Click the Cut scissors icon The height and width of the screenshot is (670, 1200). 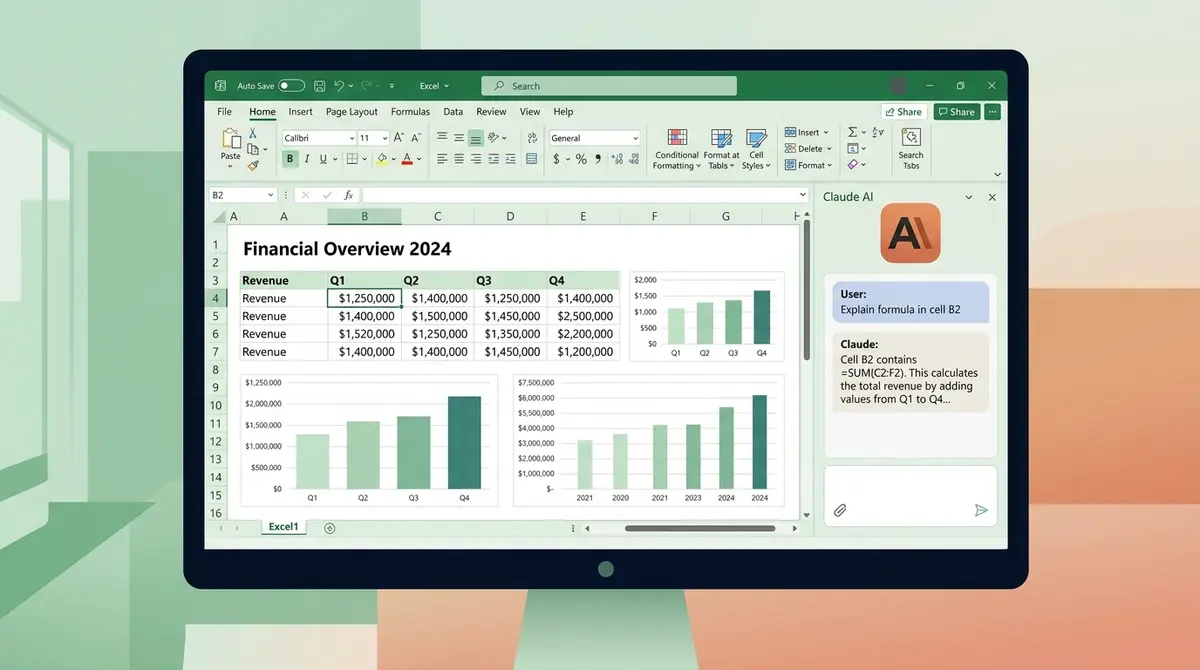252,133
